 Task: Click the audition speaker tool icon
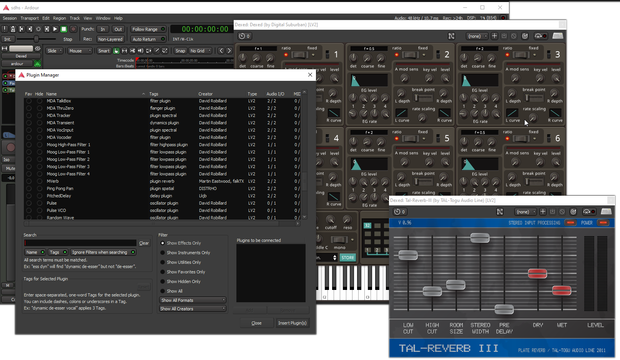click(140, 51)
